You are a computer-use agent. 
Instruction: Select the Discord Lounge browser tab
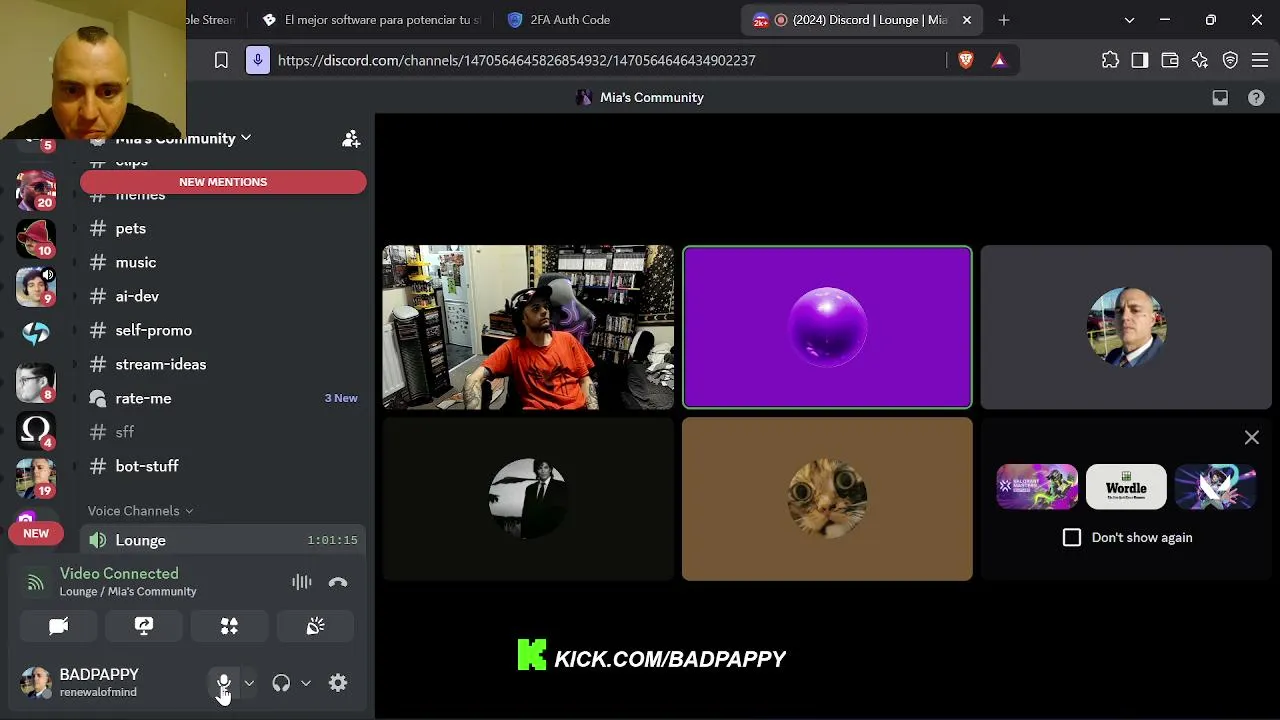[862, 20]
